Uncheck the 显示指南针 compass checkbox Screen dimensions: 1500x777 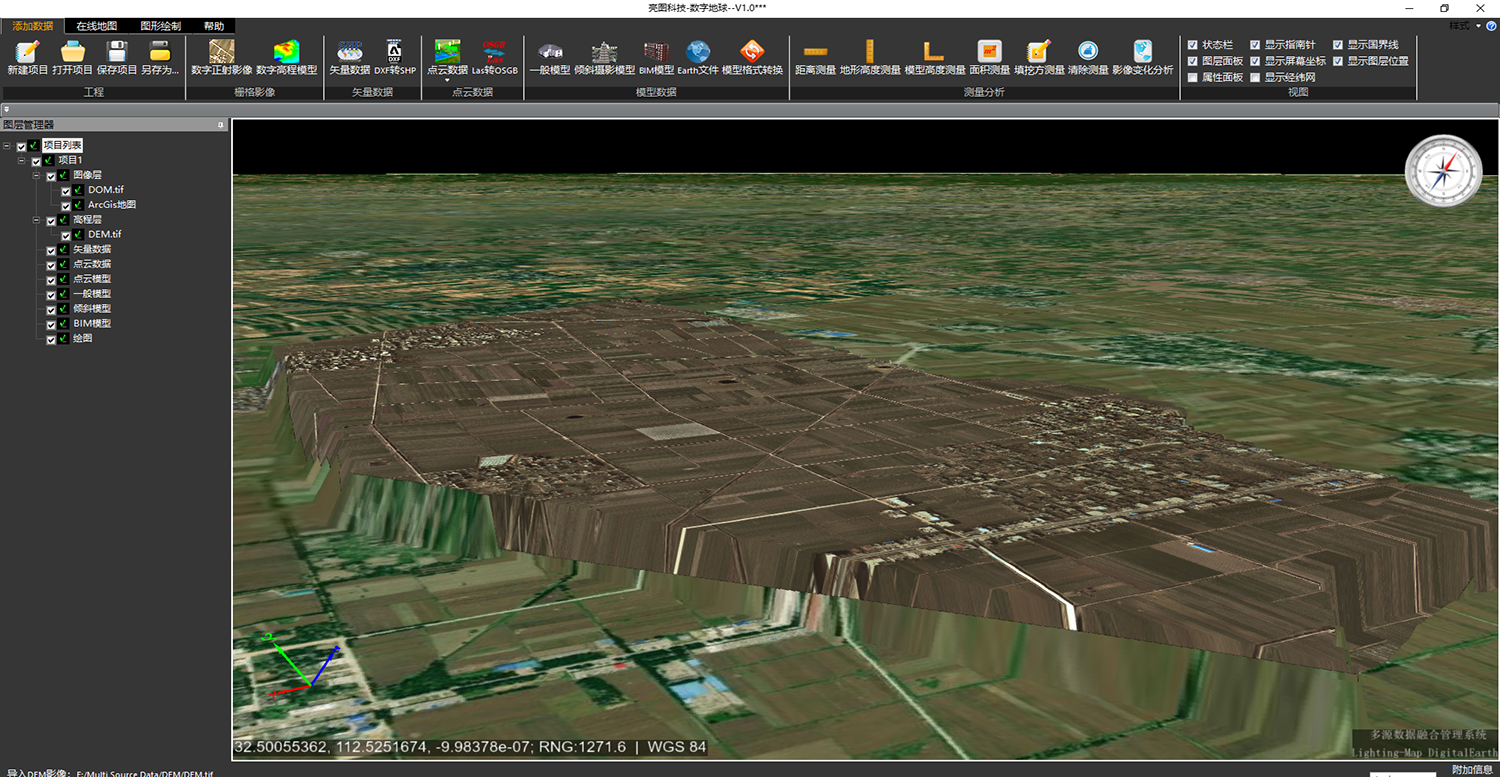coord(1255,45)
